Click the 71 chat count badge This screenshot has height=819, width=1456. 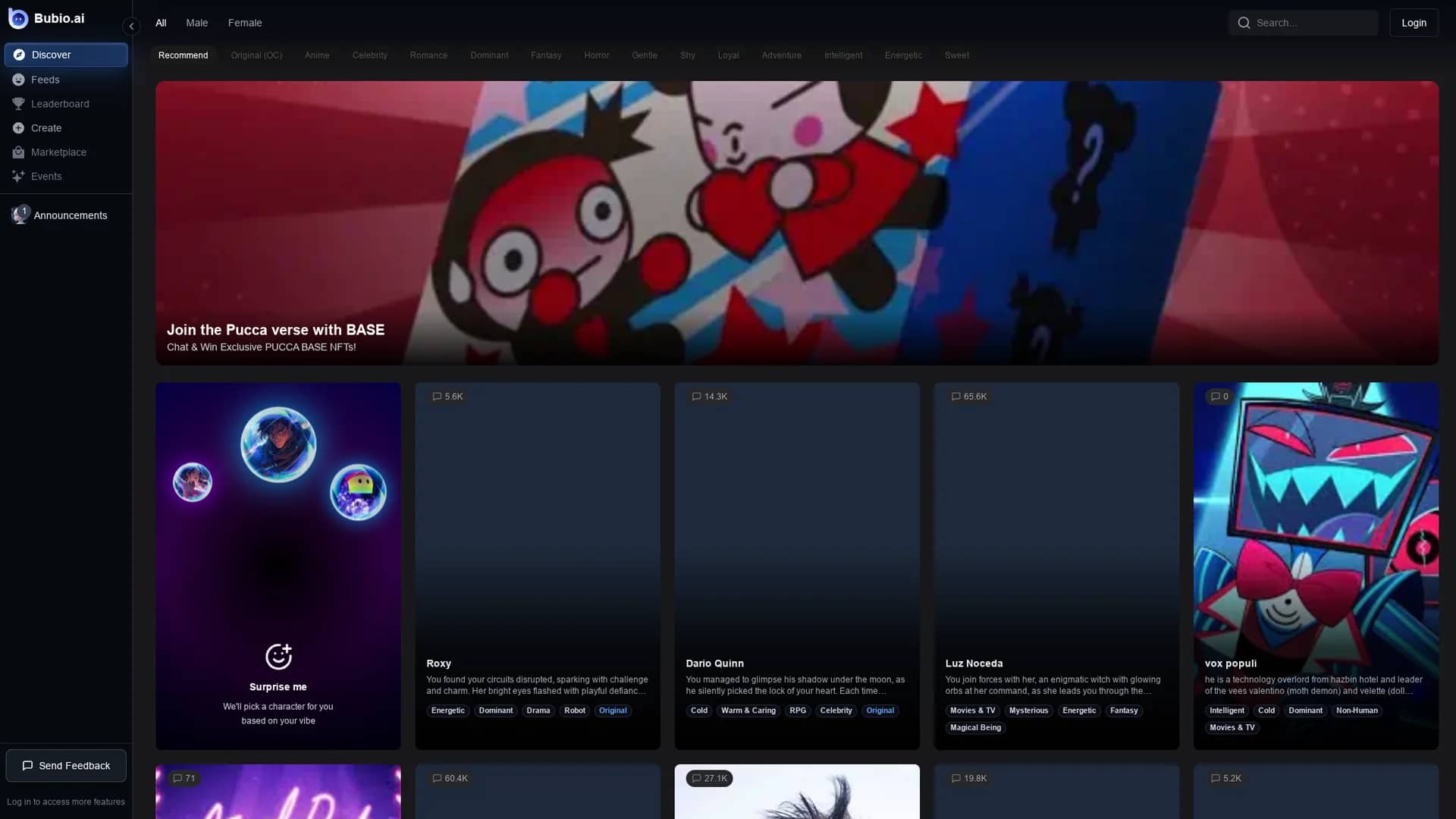click(184, 778)
